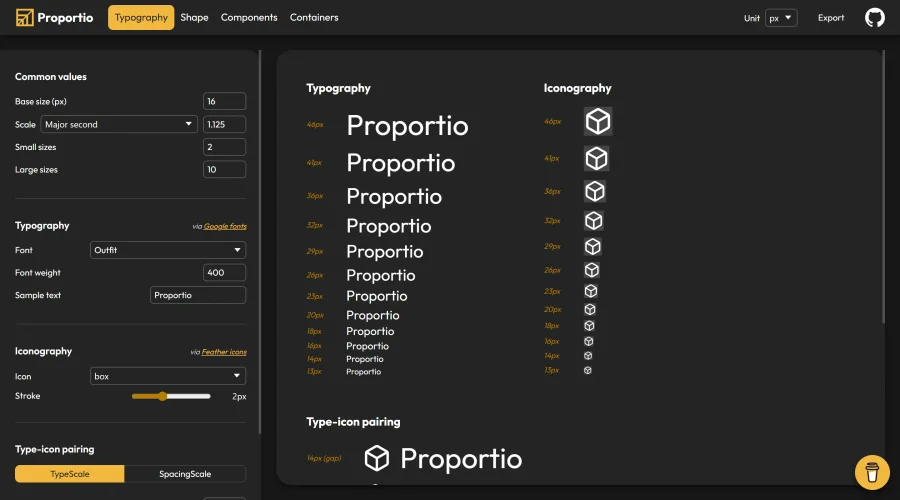
Task: Open the Feather icons link
Action: click(224, 352)
